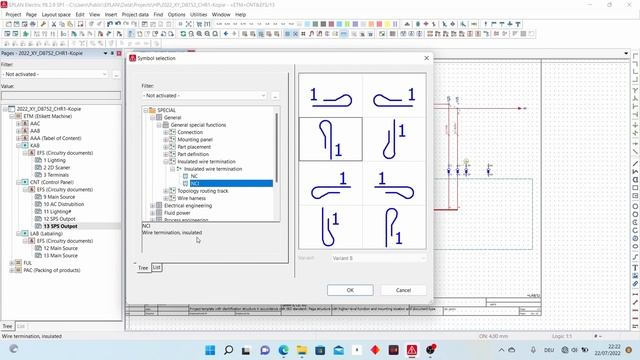640x360 pixels.
Task: Open the Project data menu
Action: pos(135,15)
